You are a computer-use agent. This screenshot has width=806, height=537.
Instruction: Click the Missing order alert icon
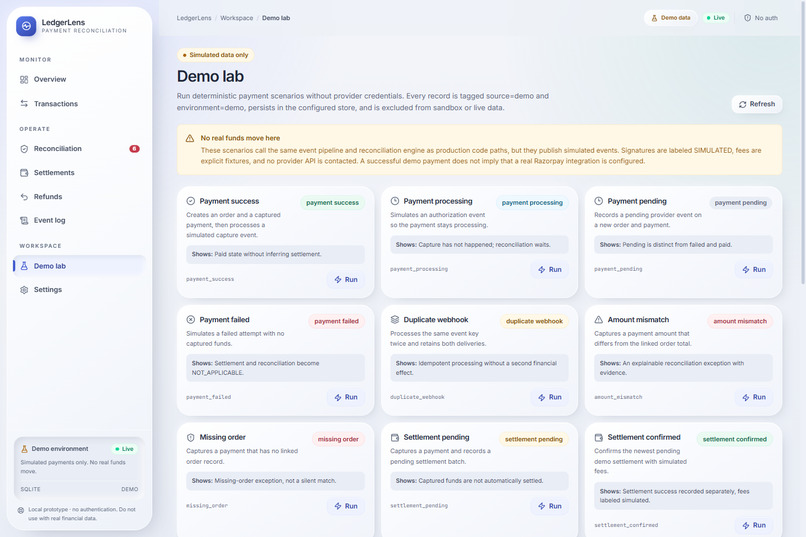click(191, 437)
